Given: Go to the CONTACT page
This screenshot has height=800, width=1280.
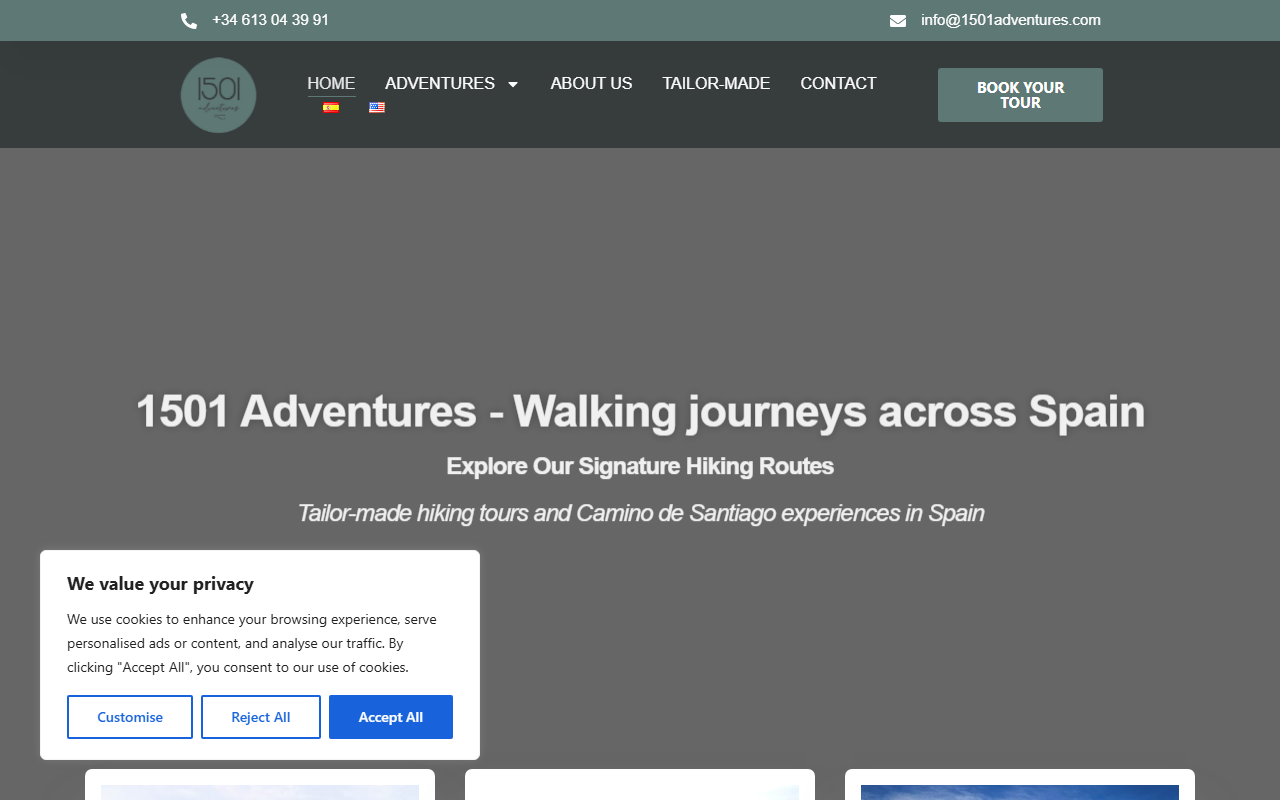Looking at the screenshot, I should pyautogui.click(x=838, y=83).
